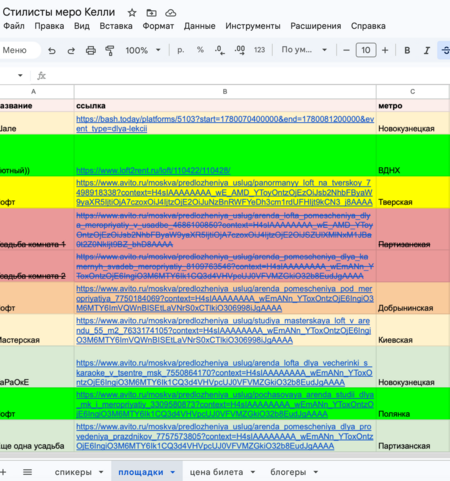The image size is (450, 481).
Task: Open the all sheets list icon
Action: pos(27,472)
